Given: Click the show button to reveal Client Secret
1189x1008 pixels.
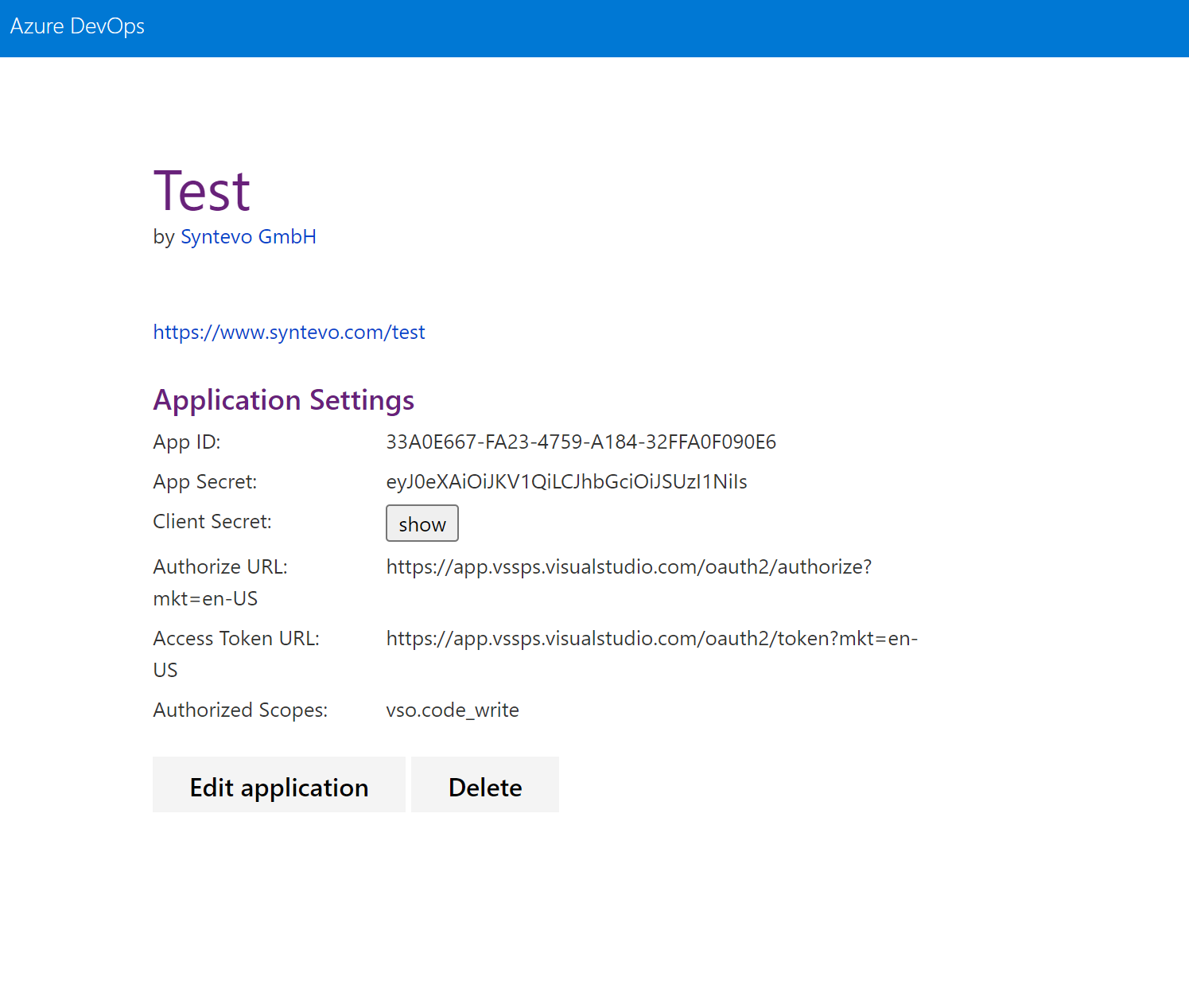Looking at the screenshot, I should [x=422, y=523].
